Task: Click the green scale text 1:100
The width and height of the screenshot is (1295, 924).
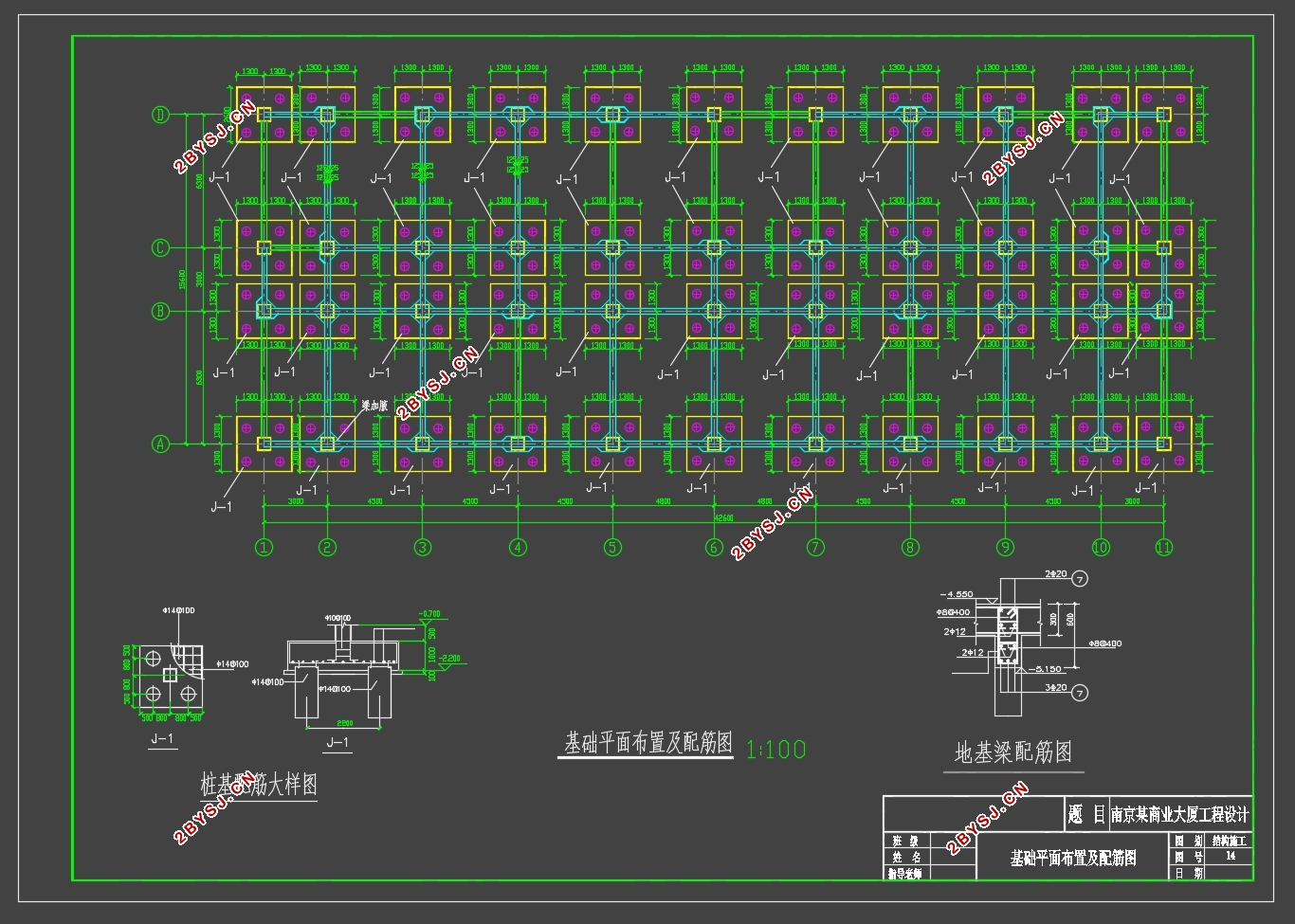Action: (x=775, y=750)
